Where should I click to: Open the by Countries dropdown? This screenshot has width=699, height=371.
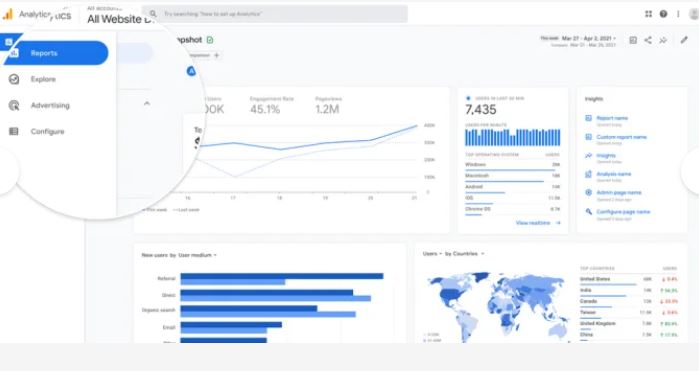pyautogui.click(x=465, y=254)
